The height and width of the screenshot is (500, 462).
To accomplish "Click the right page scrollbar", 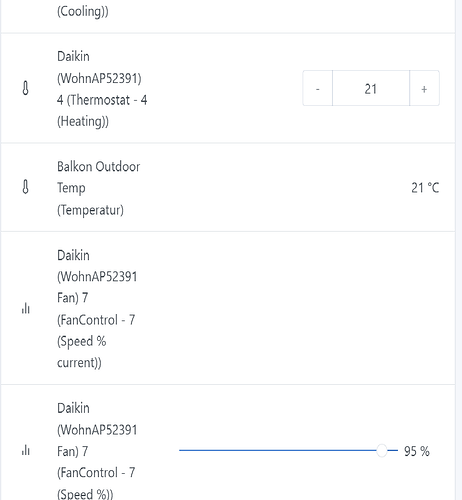I will point(459,250).
